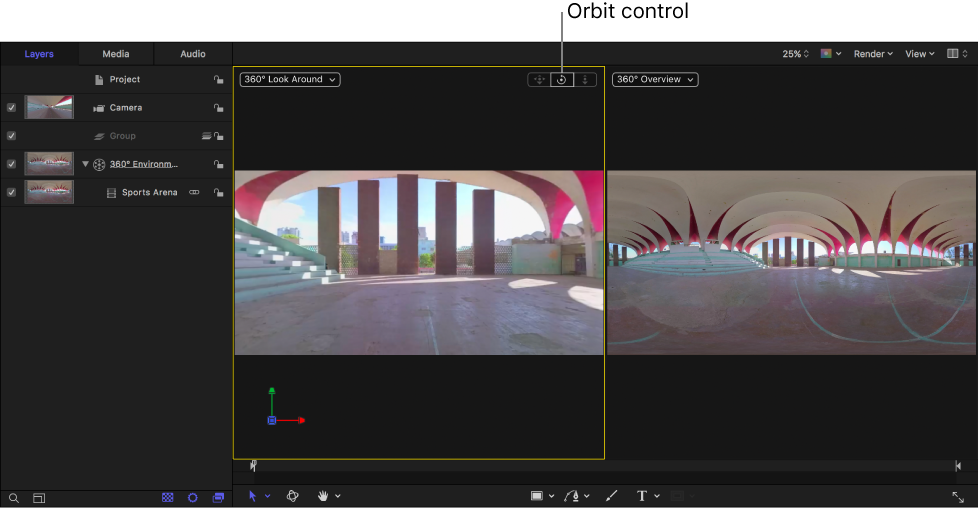Click the lock icon on Group row
The height and width of the screenshot is (508, 978).
click(218, 136)
